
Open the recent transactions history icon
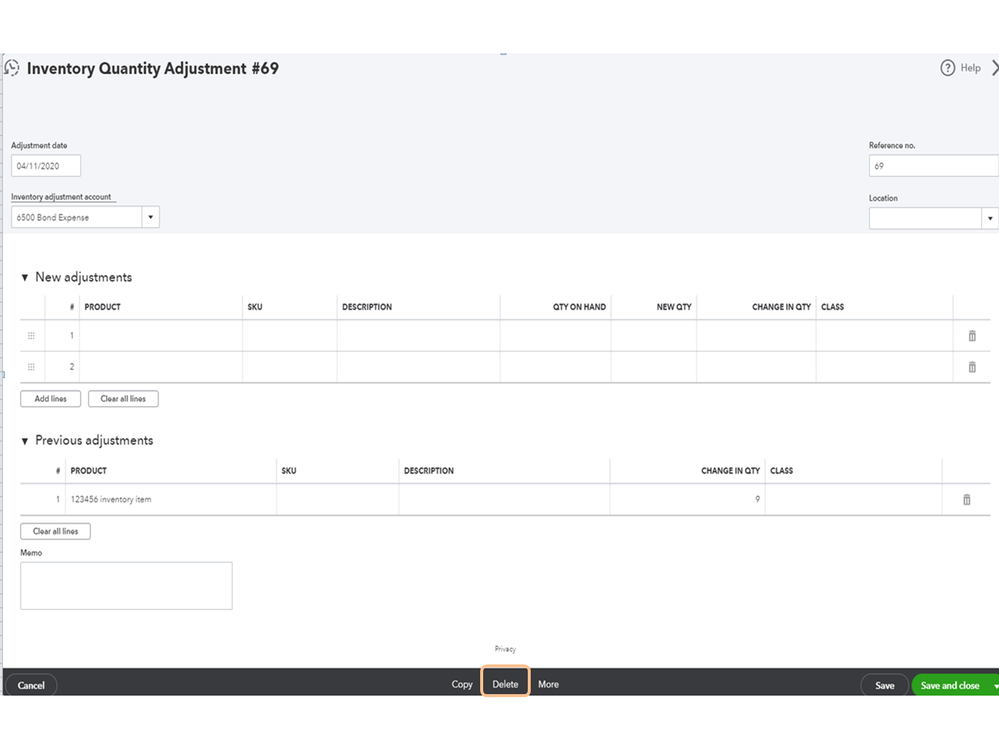pyautogui.click(x=11, y=68)
